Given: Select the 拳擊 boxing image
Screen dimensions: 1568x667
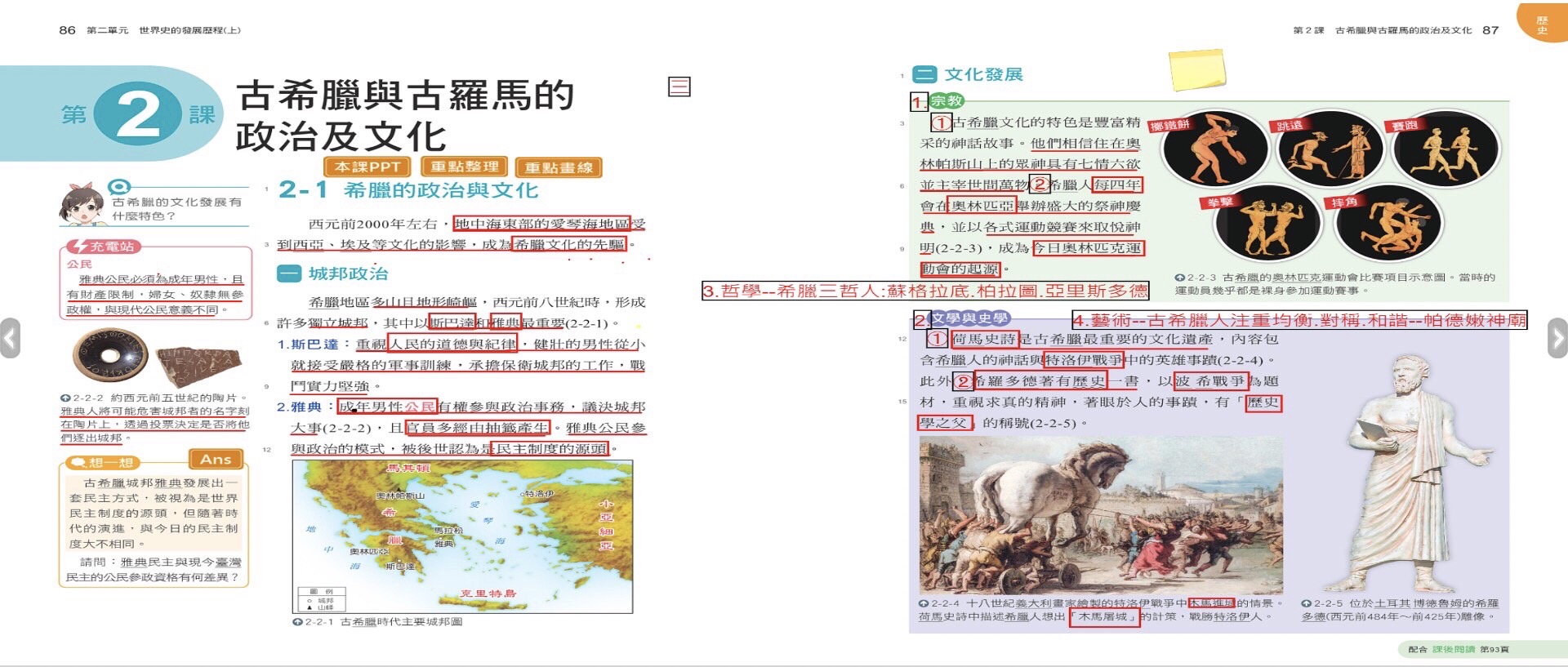Looking at the screenshot, I should [1267, 224].
